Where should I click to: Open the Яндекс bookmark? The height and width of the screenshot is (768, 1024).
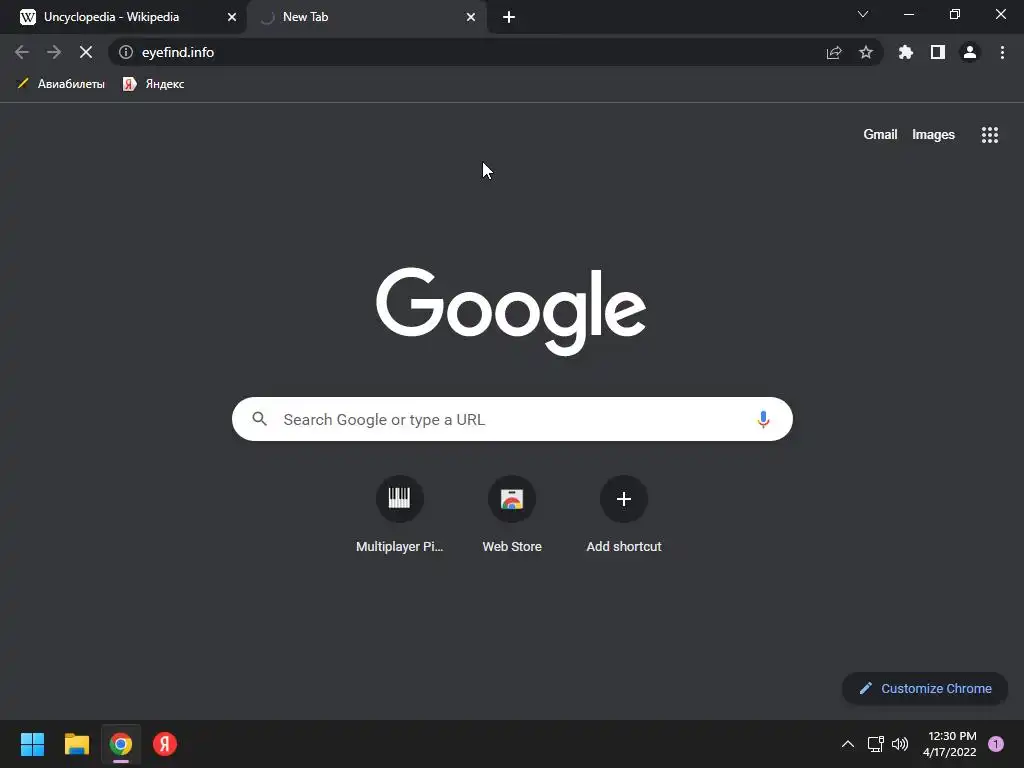[x=154, y=84]
